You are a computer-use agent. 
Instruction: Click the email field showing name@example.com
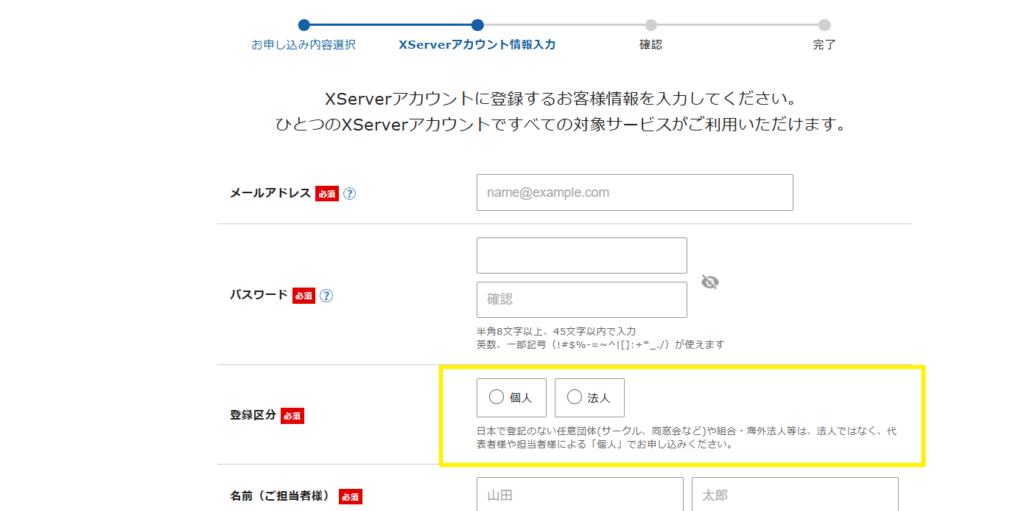pos(635,193)
